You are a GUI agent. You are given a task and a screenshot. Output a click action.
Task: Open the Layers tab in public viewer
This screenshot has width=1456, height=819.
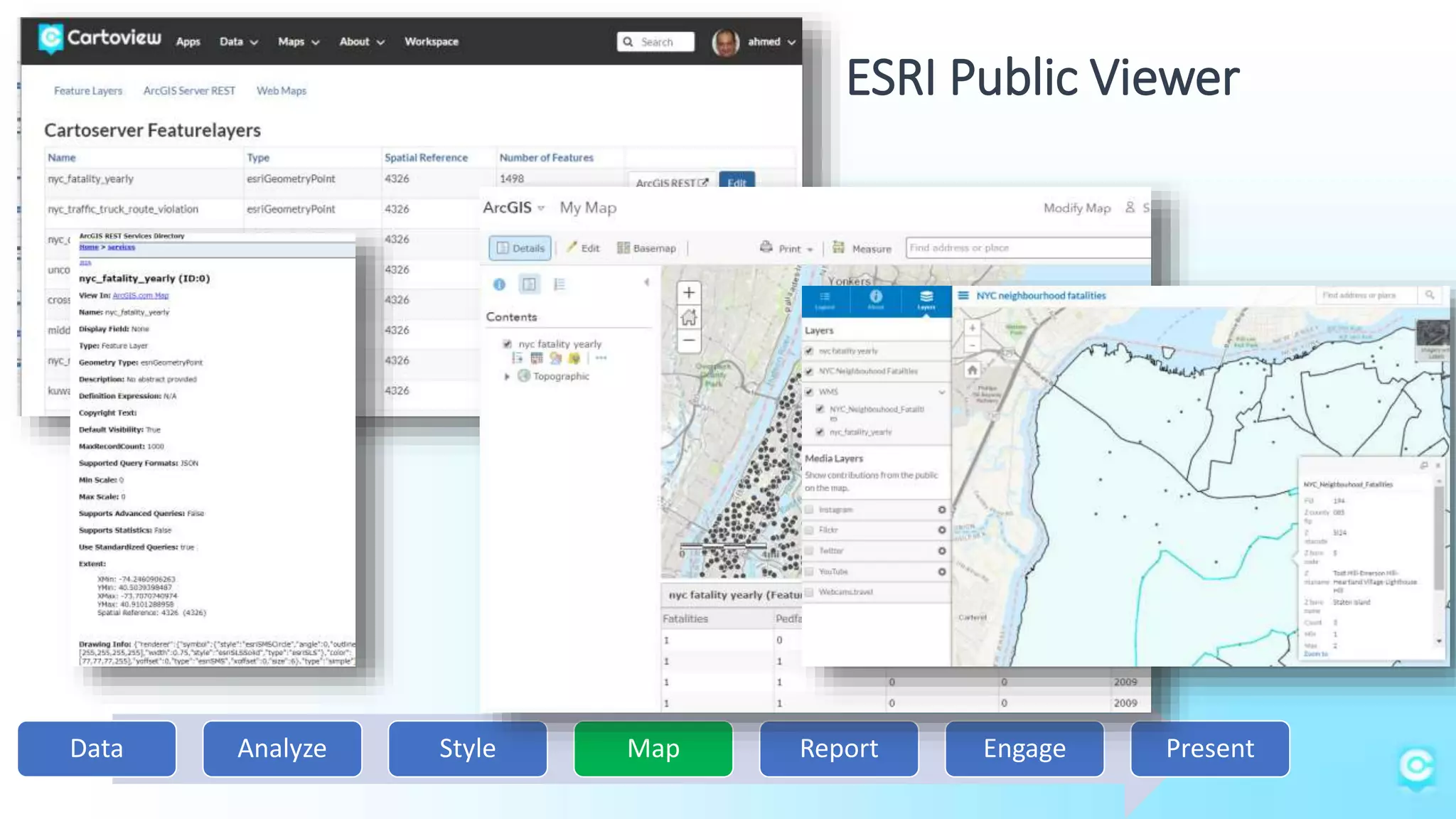pos(926,300)
